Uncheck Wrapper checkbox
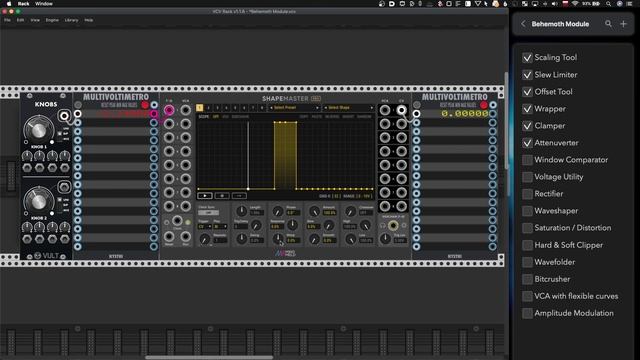This screenshot has height=360, width=640. click(x=527, y=109)
